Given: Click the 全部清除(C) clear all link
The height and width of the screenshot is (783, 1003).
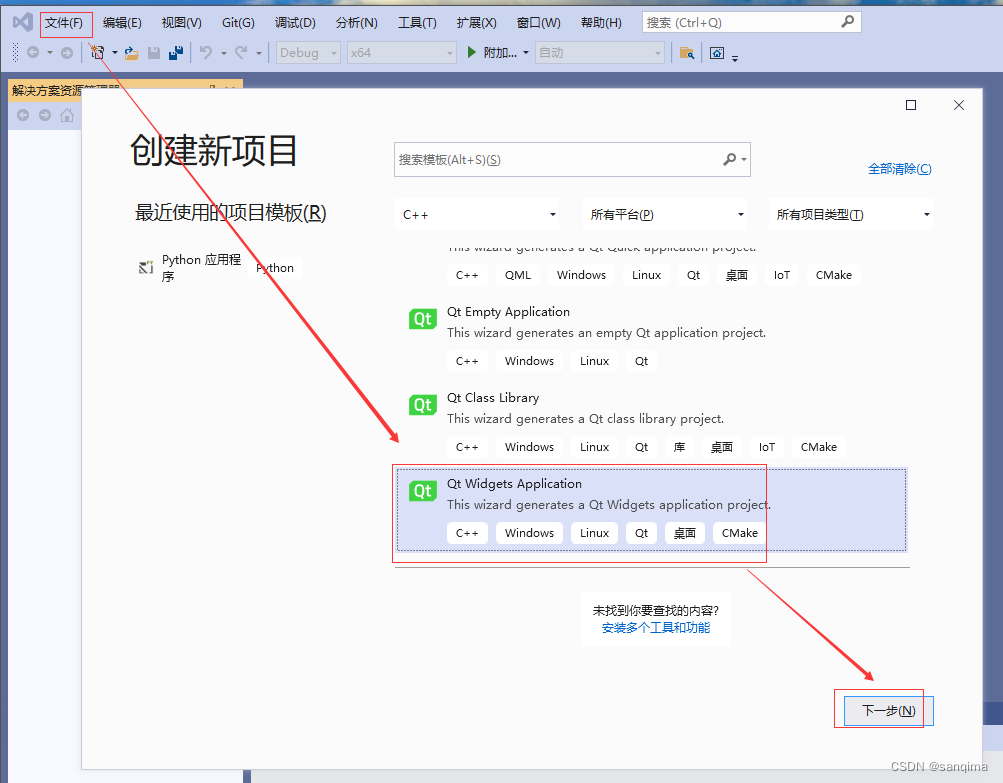Looking at the screenshot, I should [899, 169].
